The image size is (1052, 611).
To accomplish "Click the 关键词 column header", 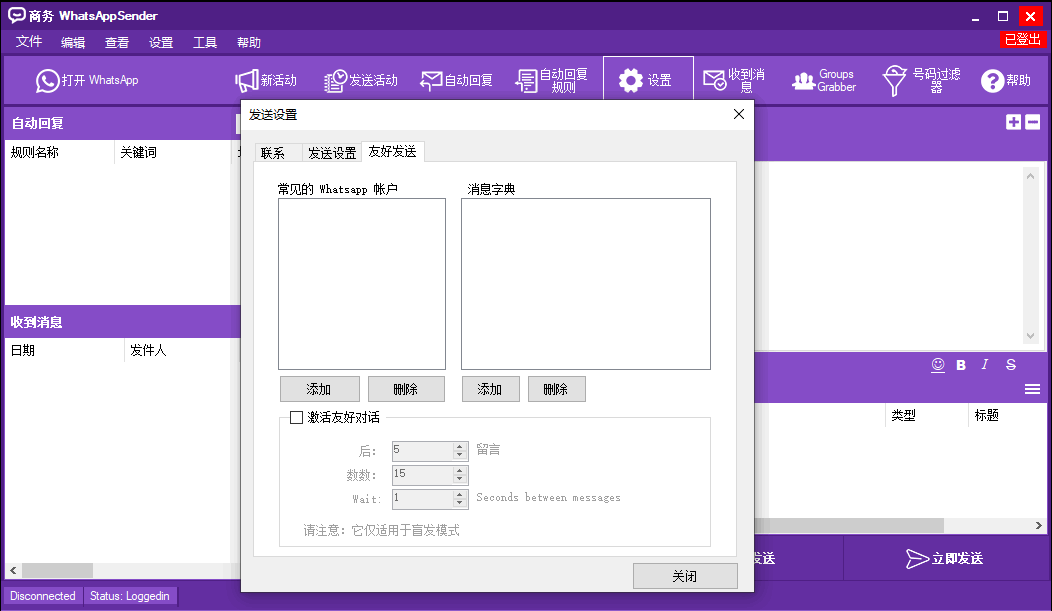I will pyautogui.click(x=173, y=152).
